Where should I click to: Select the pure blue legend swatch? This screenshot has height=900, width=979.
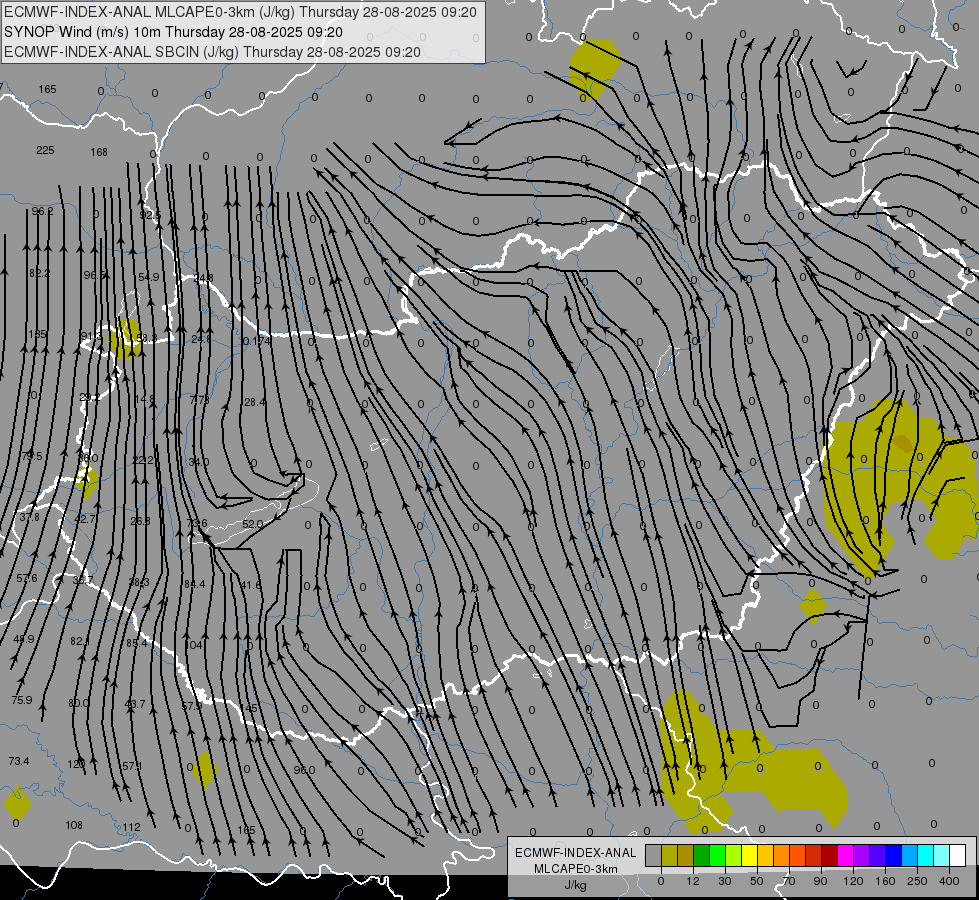tap(894, 856)
